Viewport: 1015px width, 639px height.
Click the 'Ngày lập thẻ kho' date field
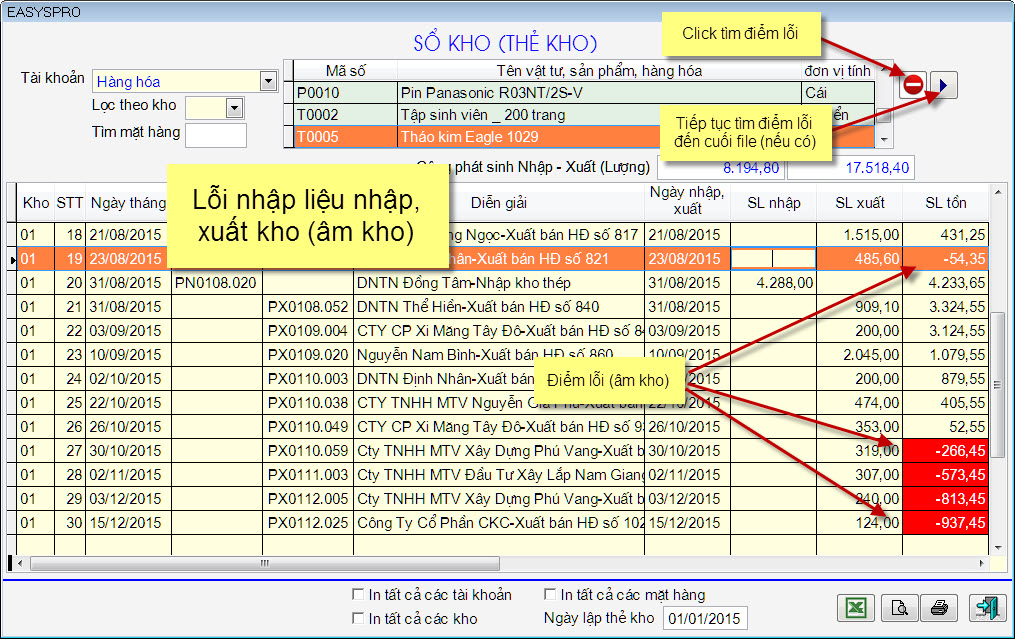tap(705, 619)
